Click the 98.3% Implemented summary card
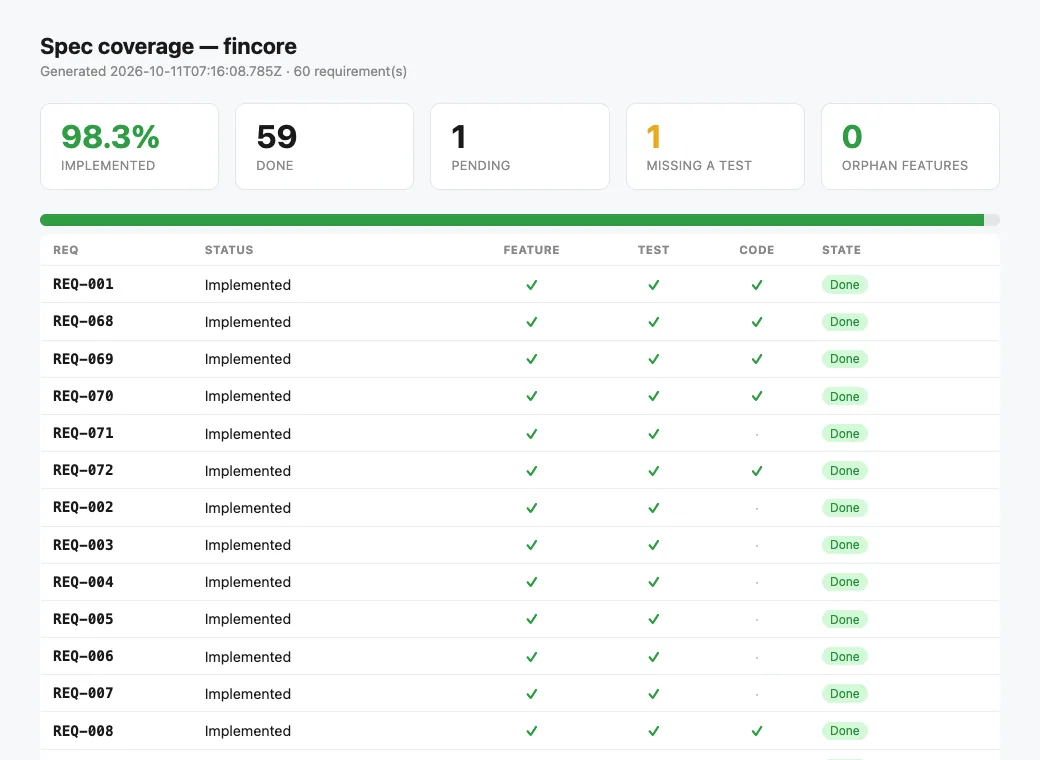The image size is (1040, 760). (129, 147)
